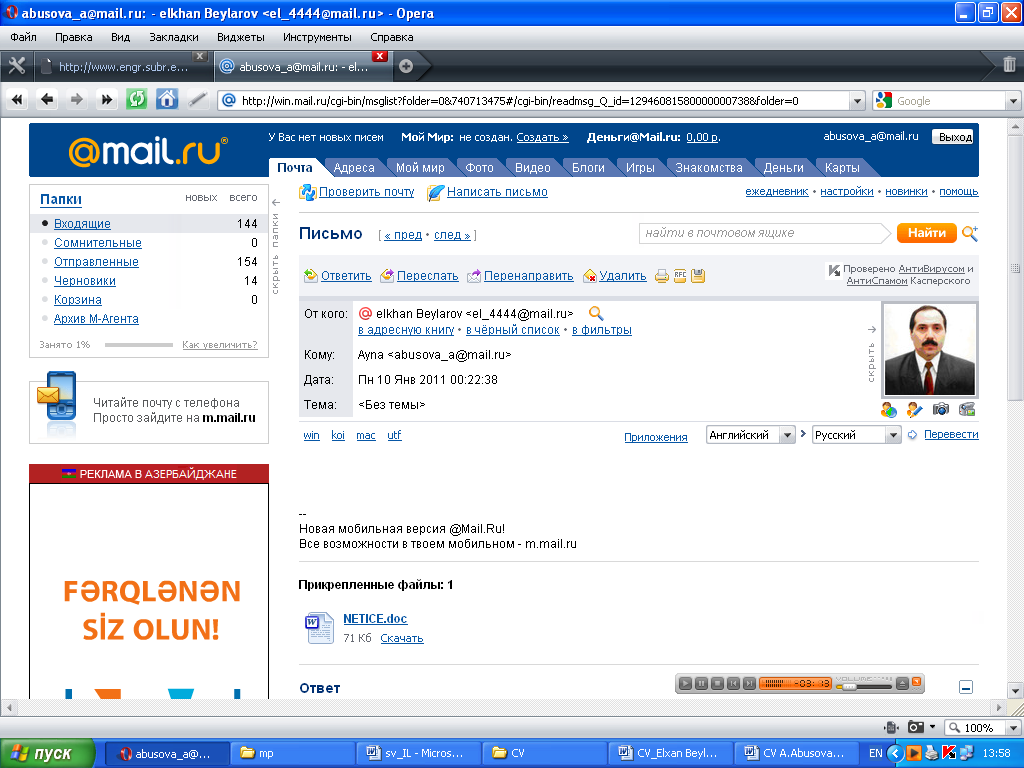Play audio in the media player widget
The height and width of the screenshot is (768, 1024).
tap(685, 684)
